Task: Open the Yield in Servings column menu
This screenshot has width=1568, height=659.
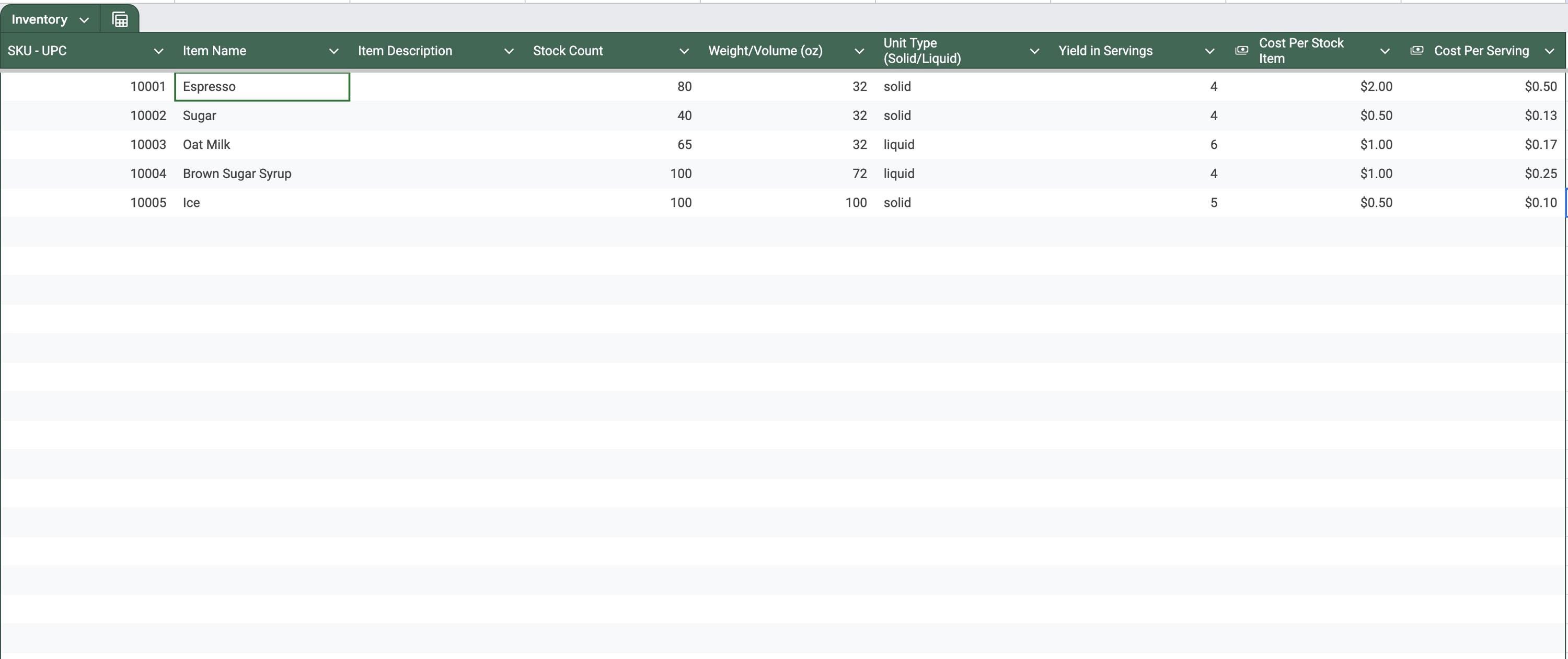Action: coord(1210,51)
